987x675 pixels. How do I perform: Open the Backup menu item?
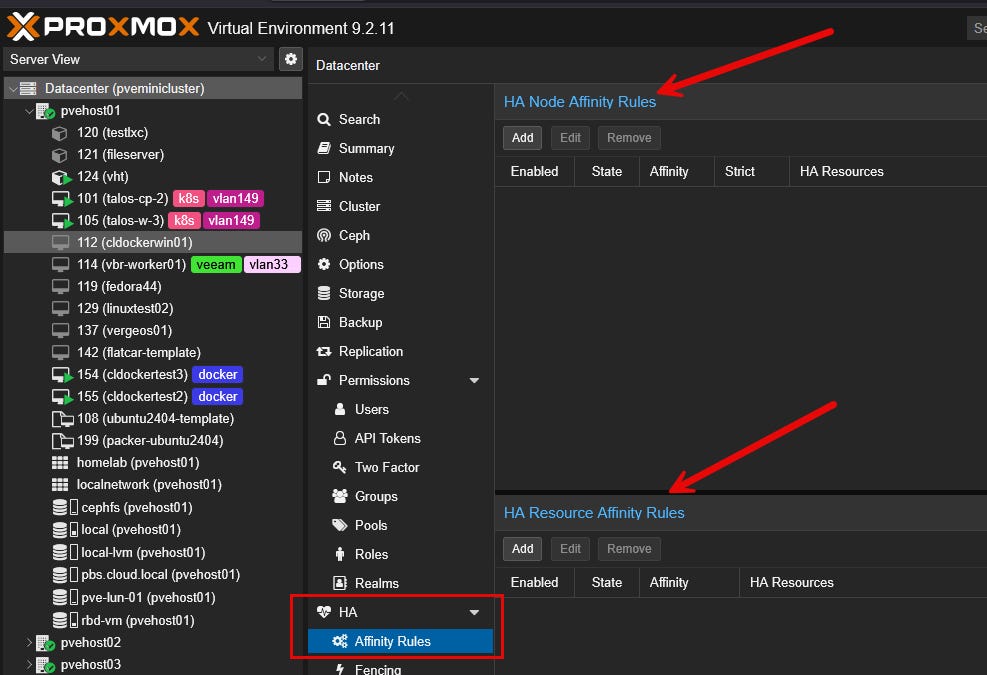(400, 322)
